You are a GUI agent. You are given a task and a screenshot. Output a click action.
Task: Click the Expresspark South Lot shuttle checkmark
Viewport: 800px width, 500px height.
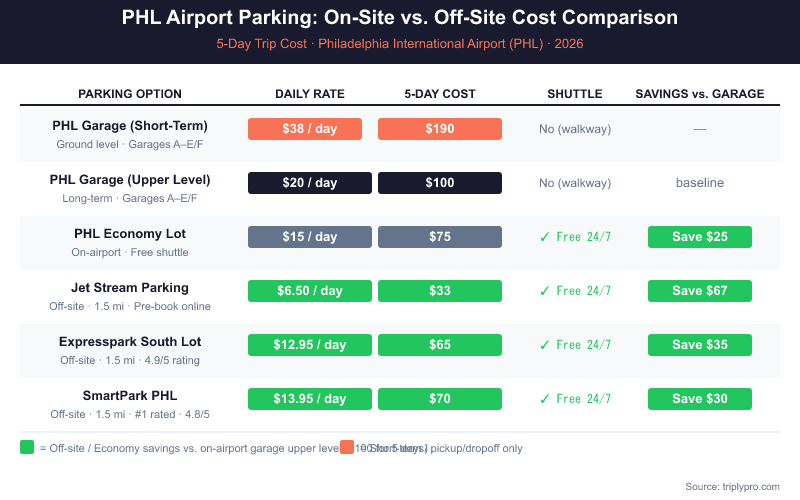[544, 345]
